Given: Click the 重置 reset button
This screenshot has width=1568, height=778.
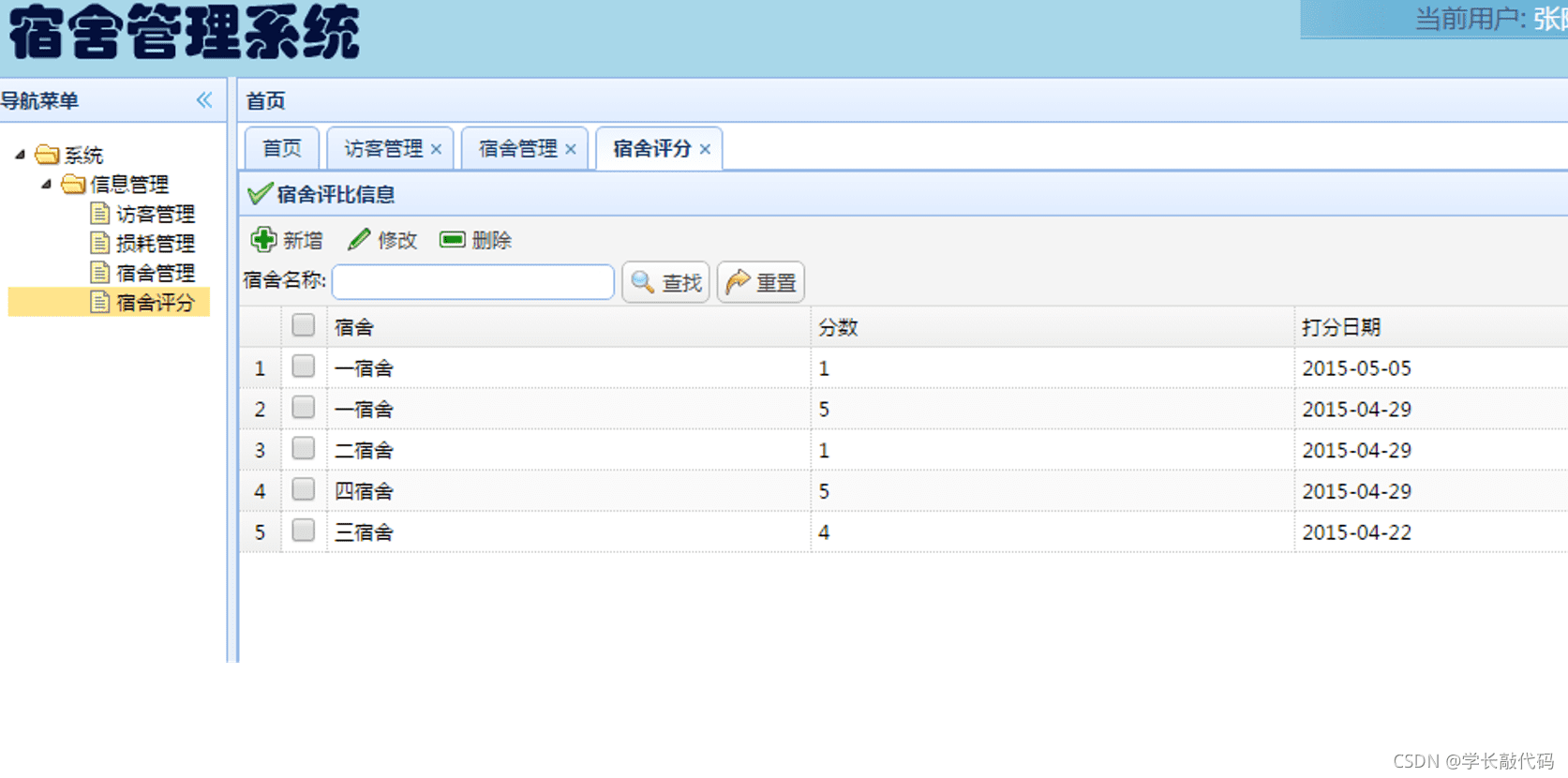Looking at the screenshot, I should 761,282.
